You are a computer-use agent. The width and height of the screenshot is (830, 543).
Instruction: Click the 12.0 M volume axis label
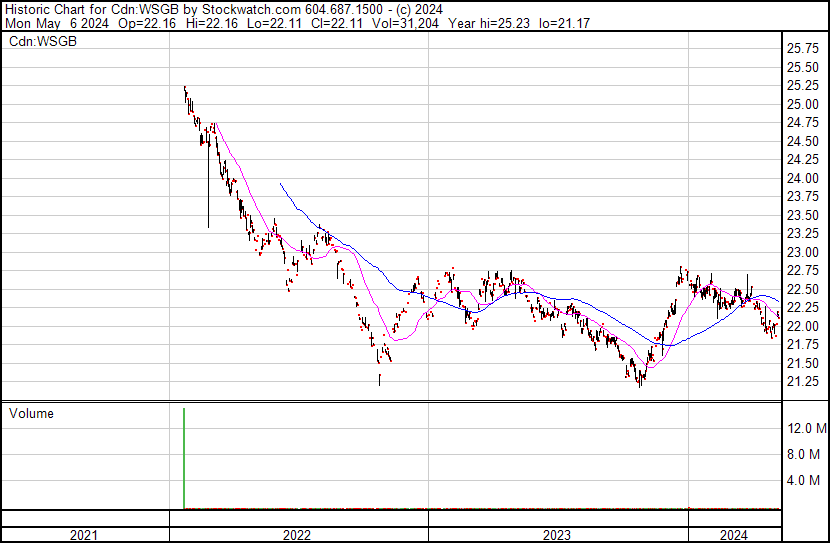point(807,428)
